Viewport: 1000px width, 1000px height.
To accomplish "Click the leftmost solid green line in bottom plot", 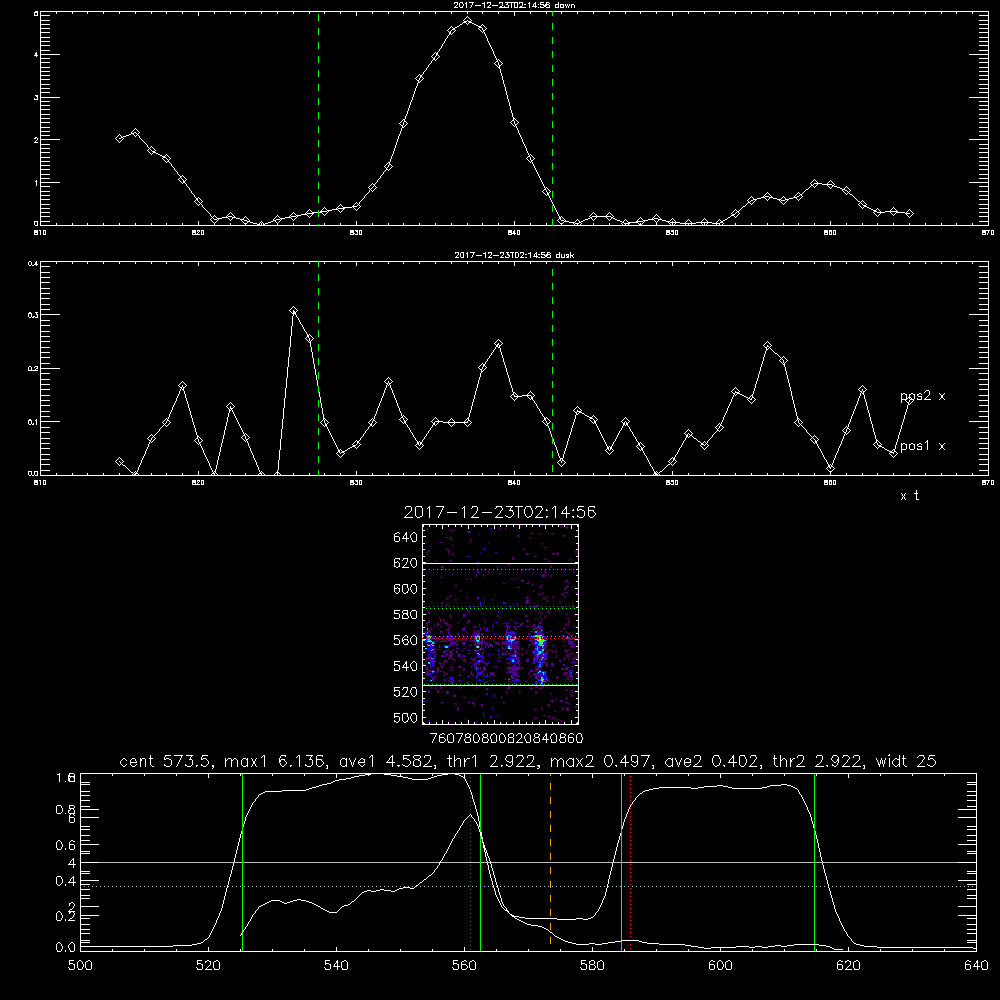I will (x=242, y=861).
